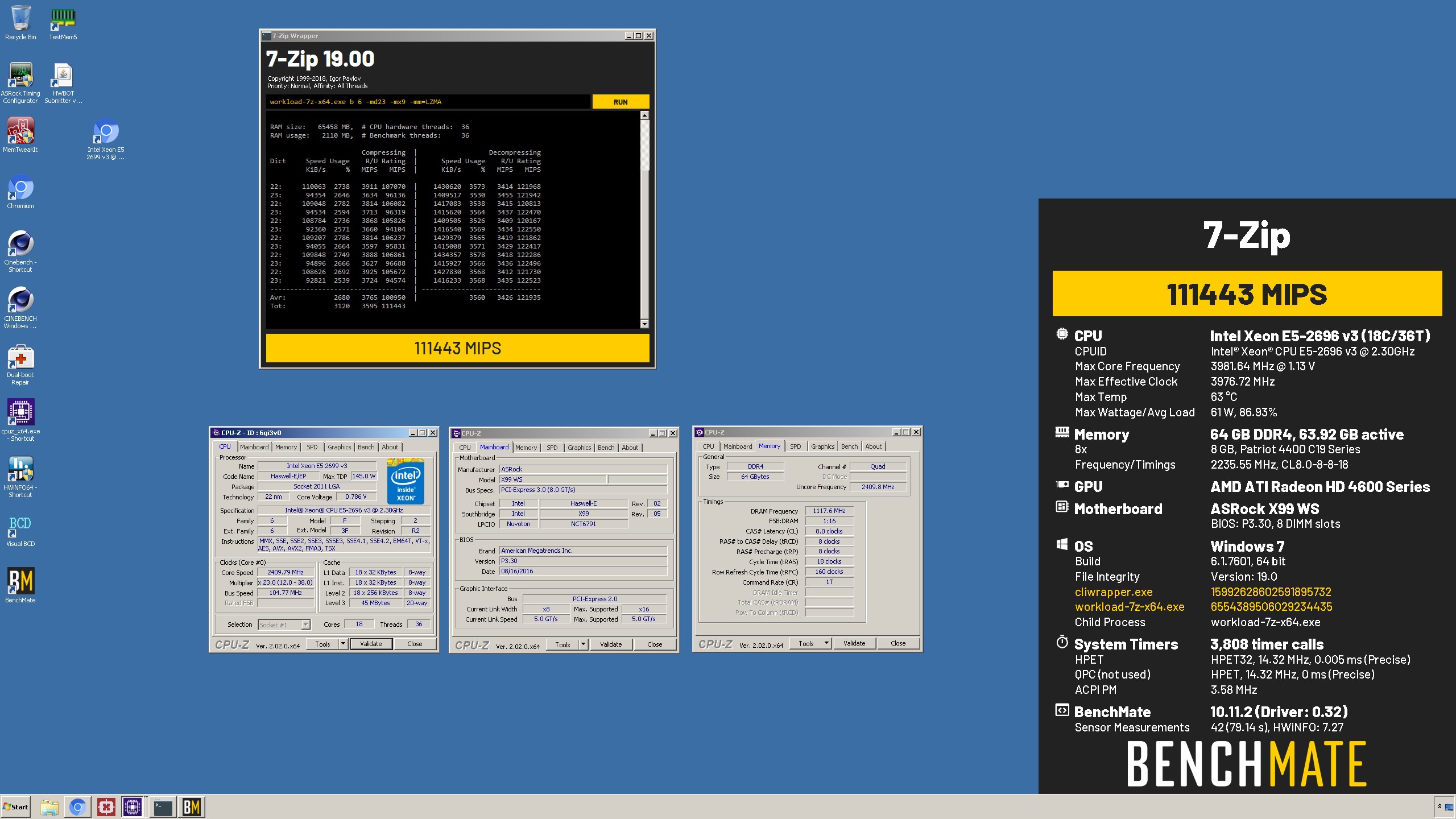The image size is (1456, 819).
Task: Select the cpuz_x64.exe shortcut icon
Action: (20, 420)
